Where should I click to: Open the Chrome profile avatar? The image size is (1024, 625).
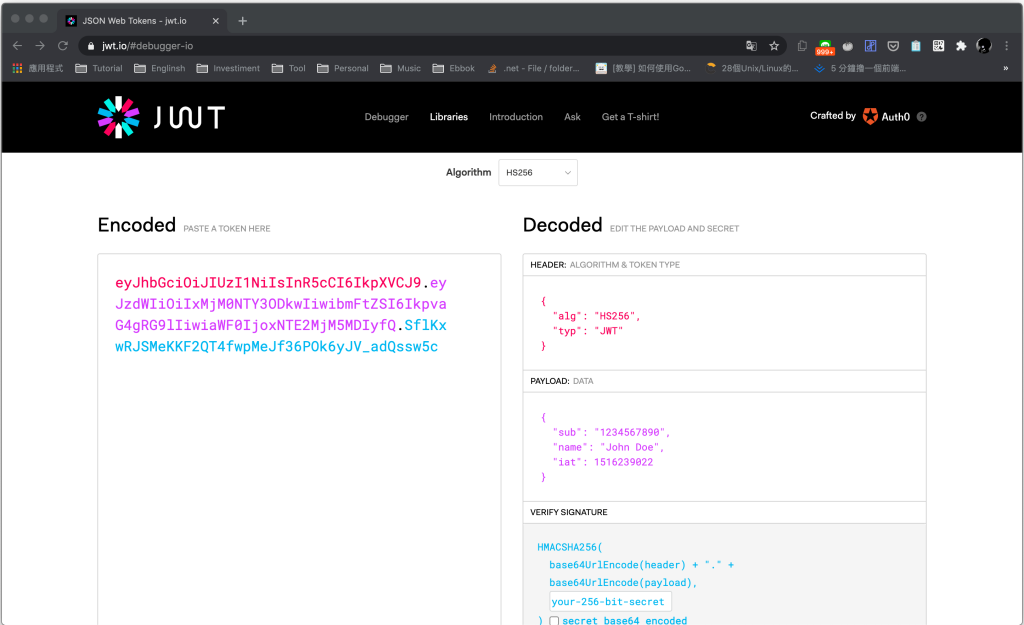[984, 46]
